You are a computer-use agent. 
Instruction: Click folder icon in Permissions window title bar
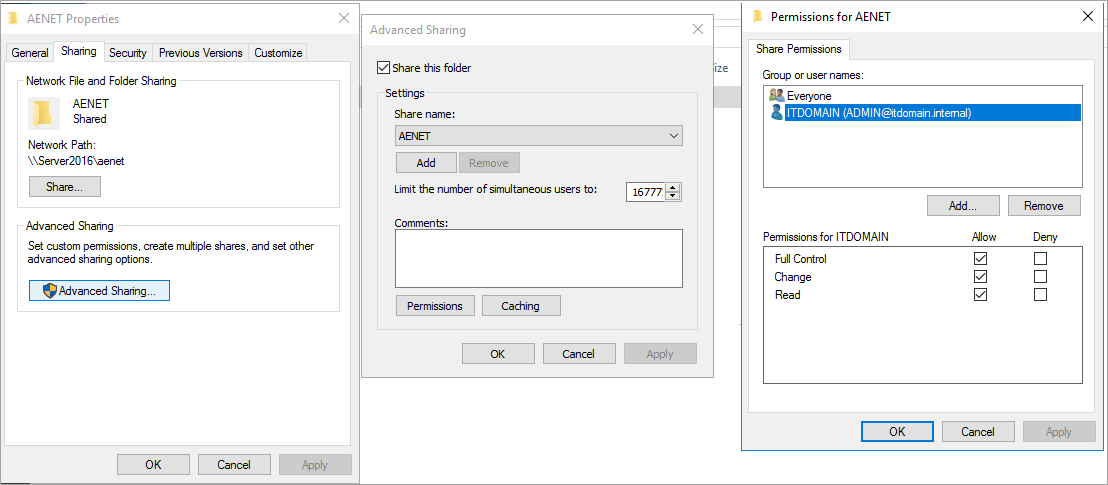pos(757,16)
